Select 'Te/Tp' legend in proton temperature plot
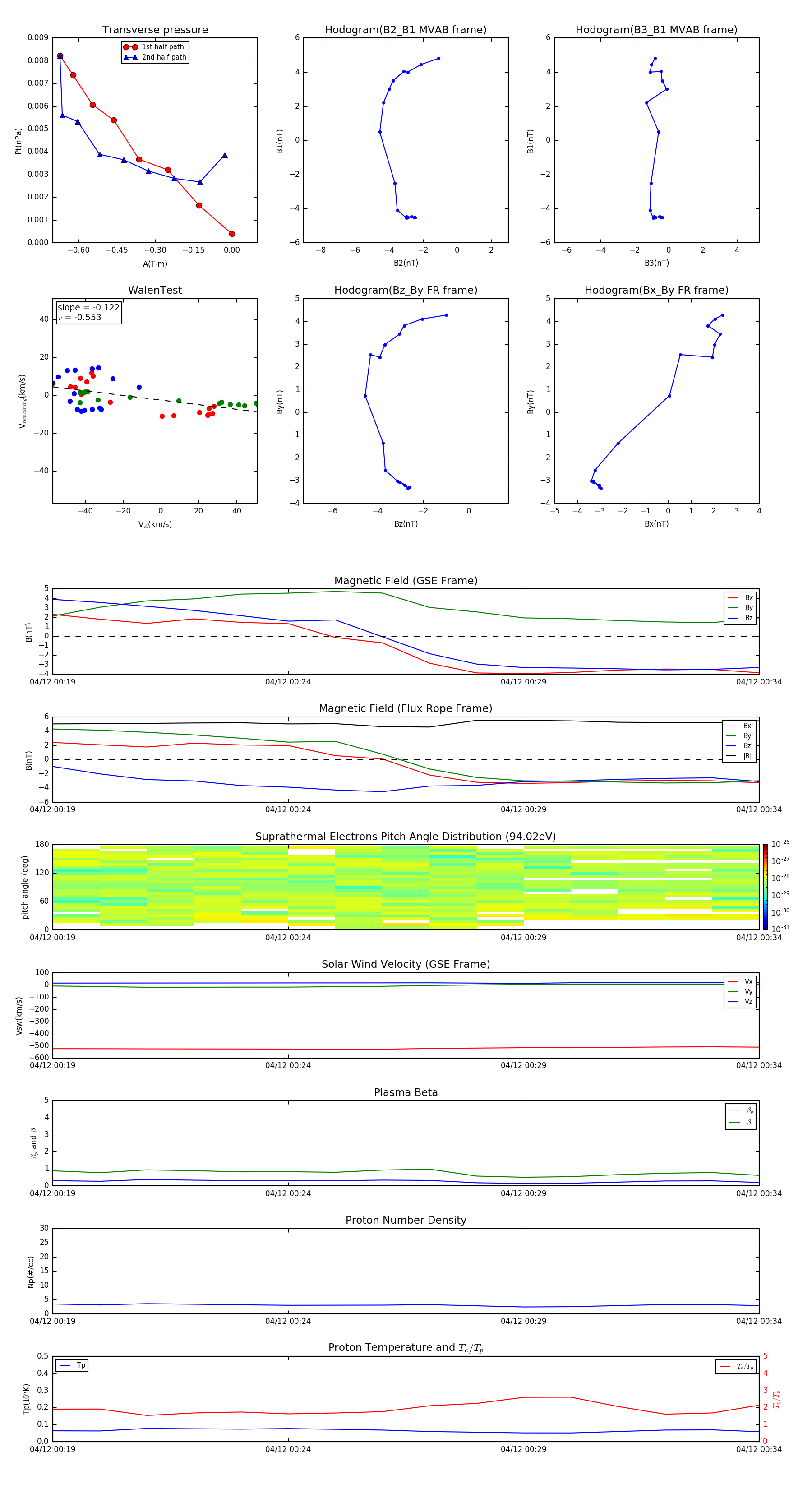The image size is (812, 1489). [x=736, y=1366]
